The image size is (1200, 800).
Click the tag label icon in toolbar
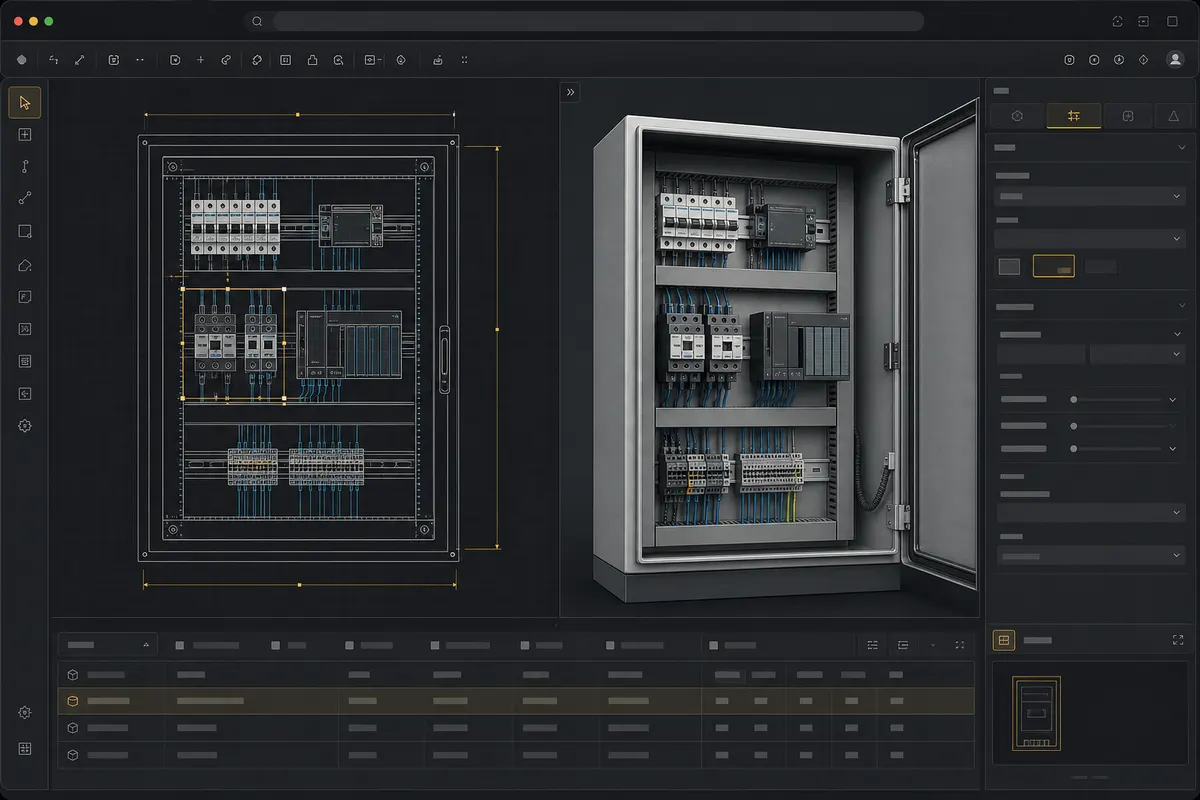tap(257, 60)
